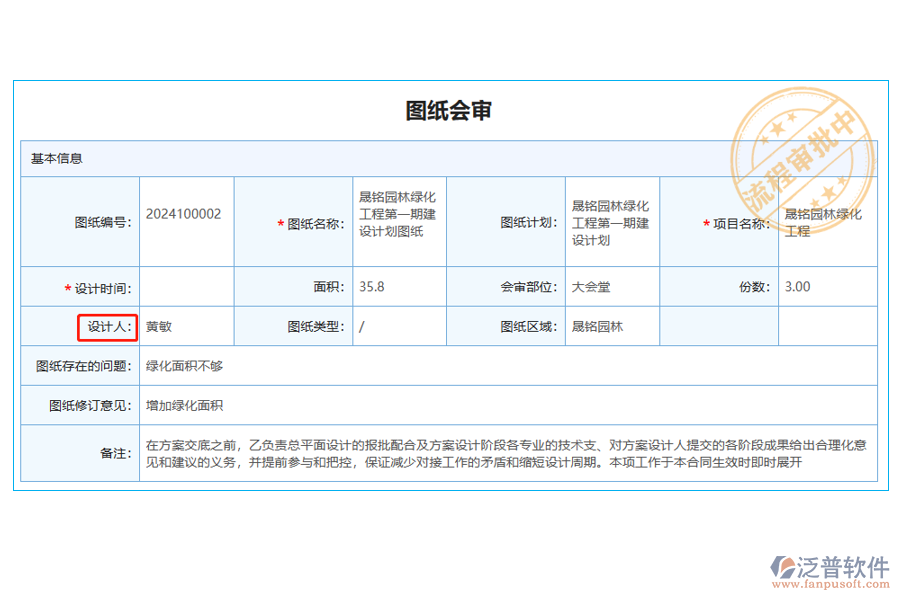Click the 备注 row label
The height and width of the screenshot is (600, 900).
[116, 452]
